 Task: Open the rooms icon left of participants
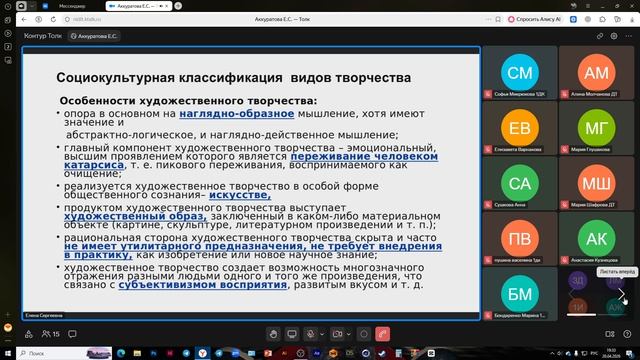(x=29, y=334)
